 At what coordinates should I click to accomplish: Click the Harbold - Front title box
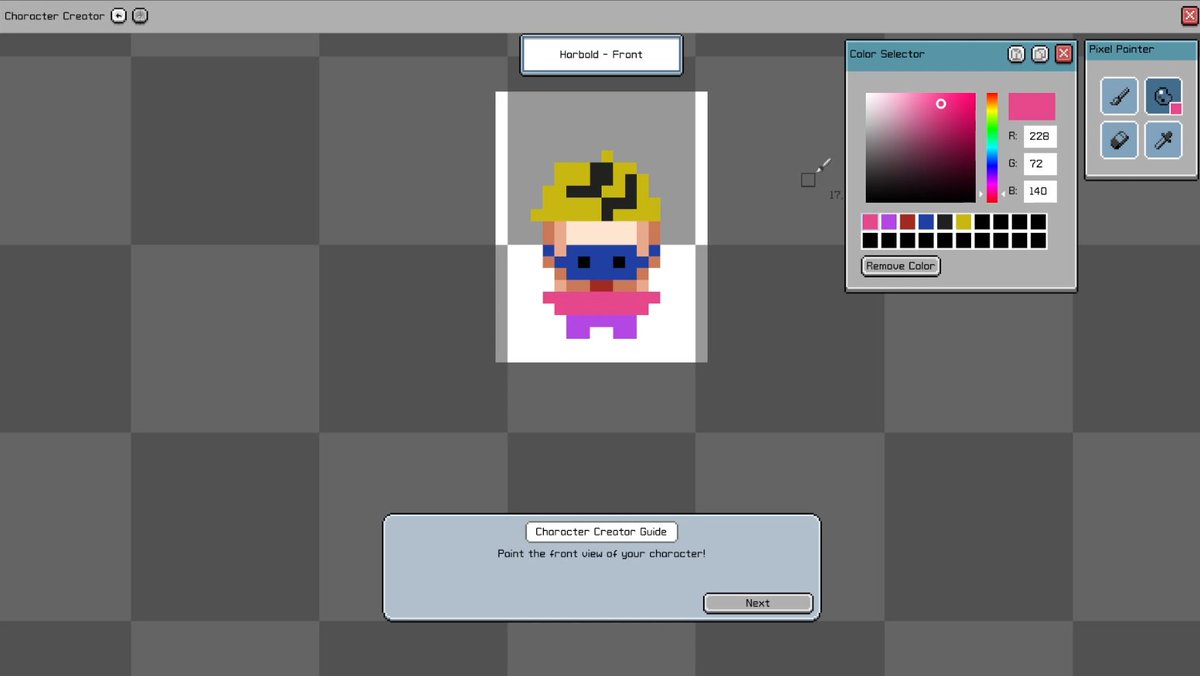pyautogui.click(x=601, y=55)
